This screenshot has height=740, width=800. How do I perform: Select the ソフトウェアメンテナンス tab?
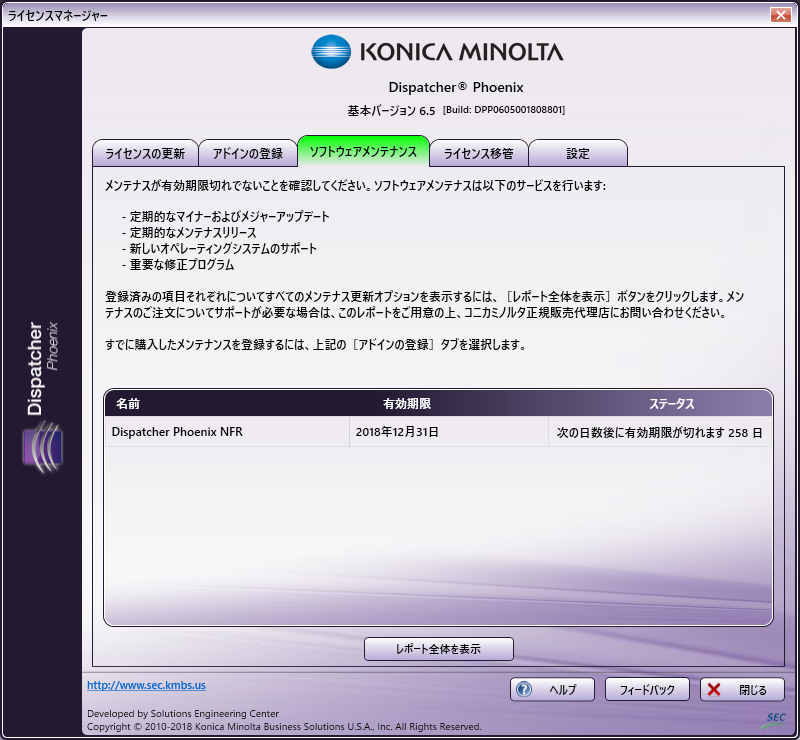(x=363, y=152)
